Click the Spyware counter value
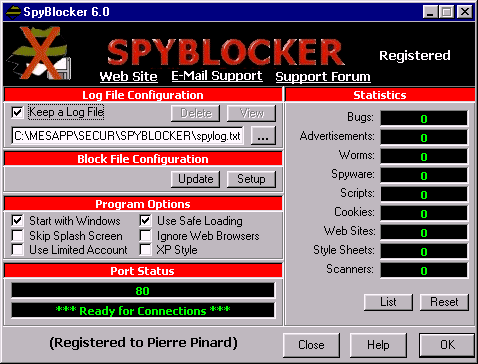The height and width of the screenshot is (364, 478). pos(424,176)
